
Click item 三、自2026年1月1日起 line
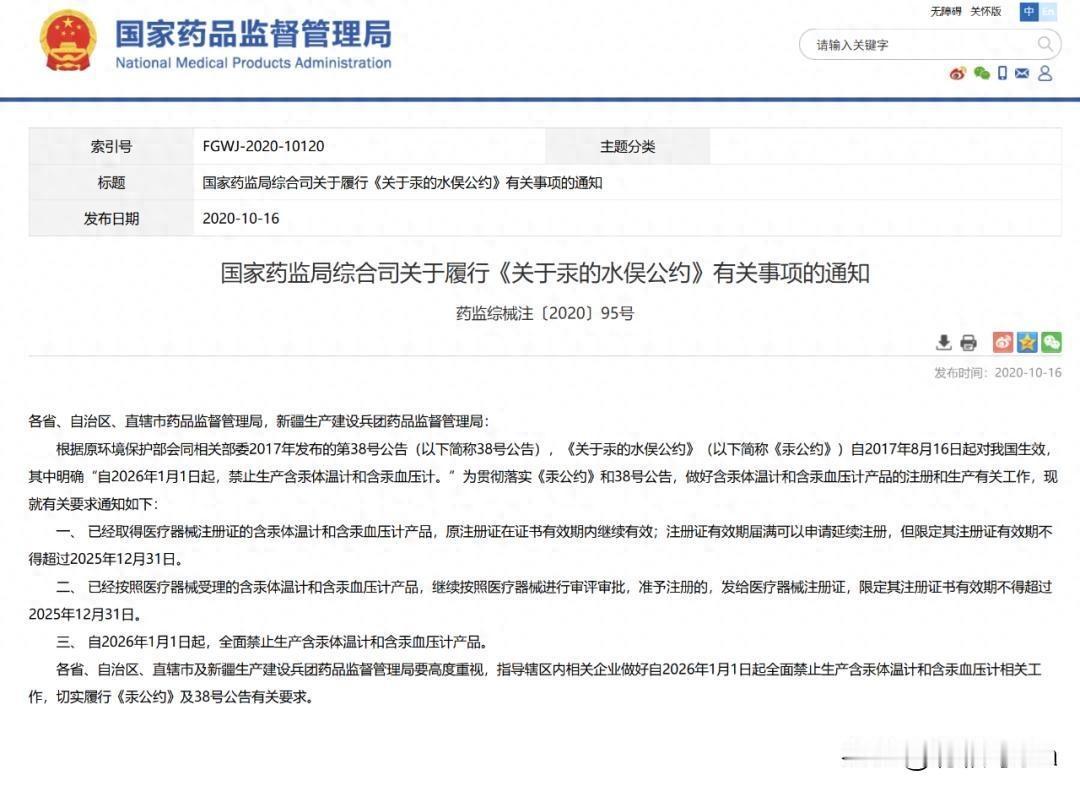click(x=273, y=642)
